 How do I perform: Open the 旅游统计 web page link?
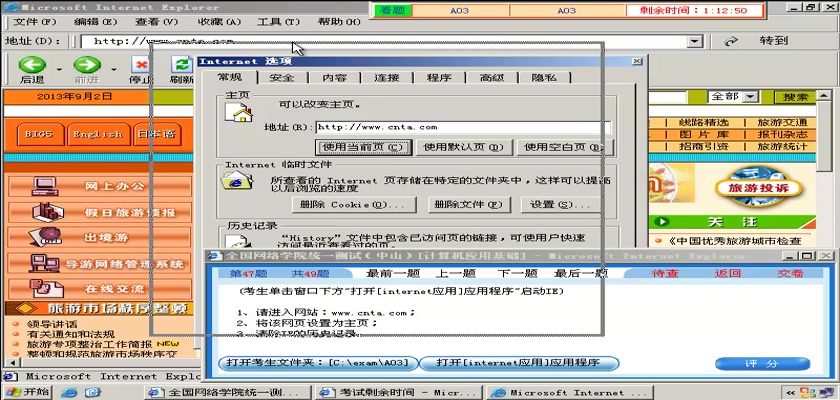[x=782, y=146]
